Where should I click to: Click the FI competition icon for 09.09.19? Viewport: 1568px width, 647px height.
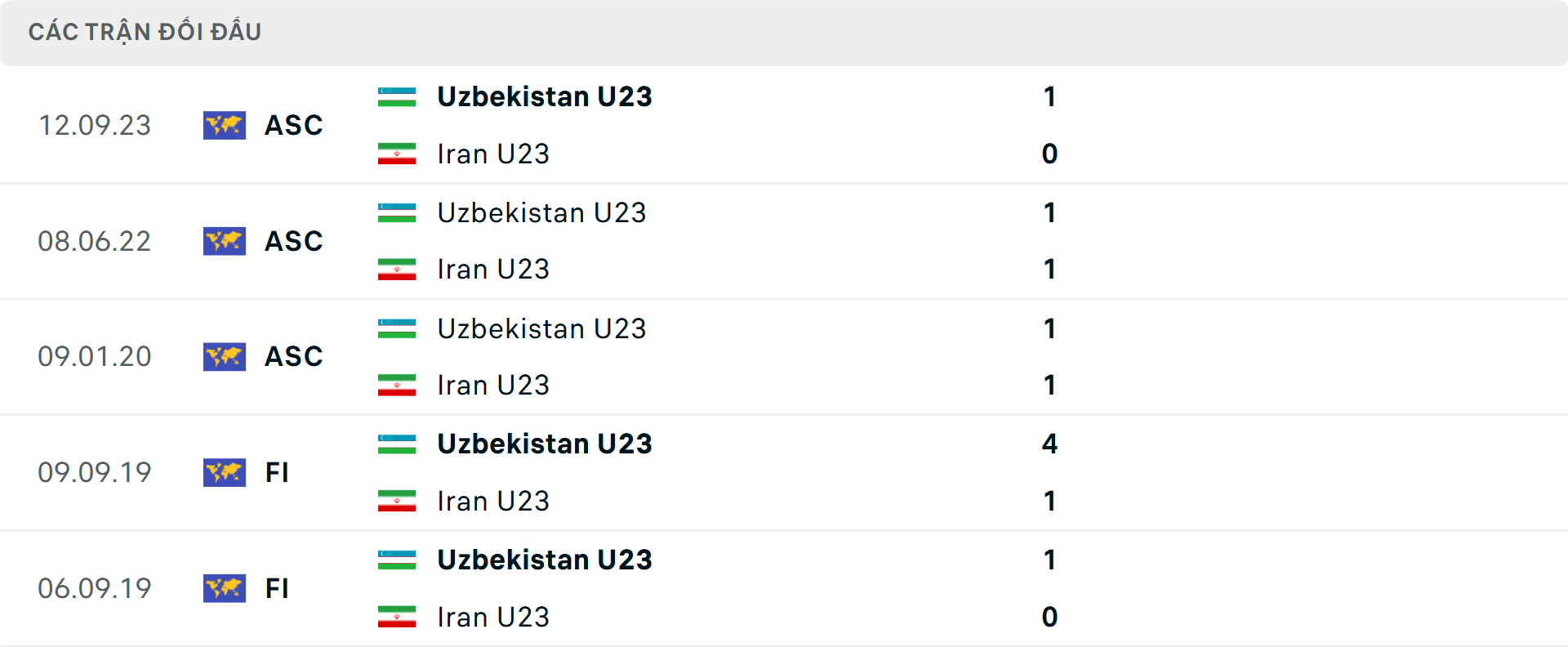224,472
